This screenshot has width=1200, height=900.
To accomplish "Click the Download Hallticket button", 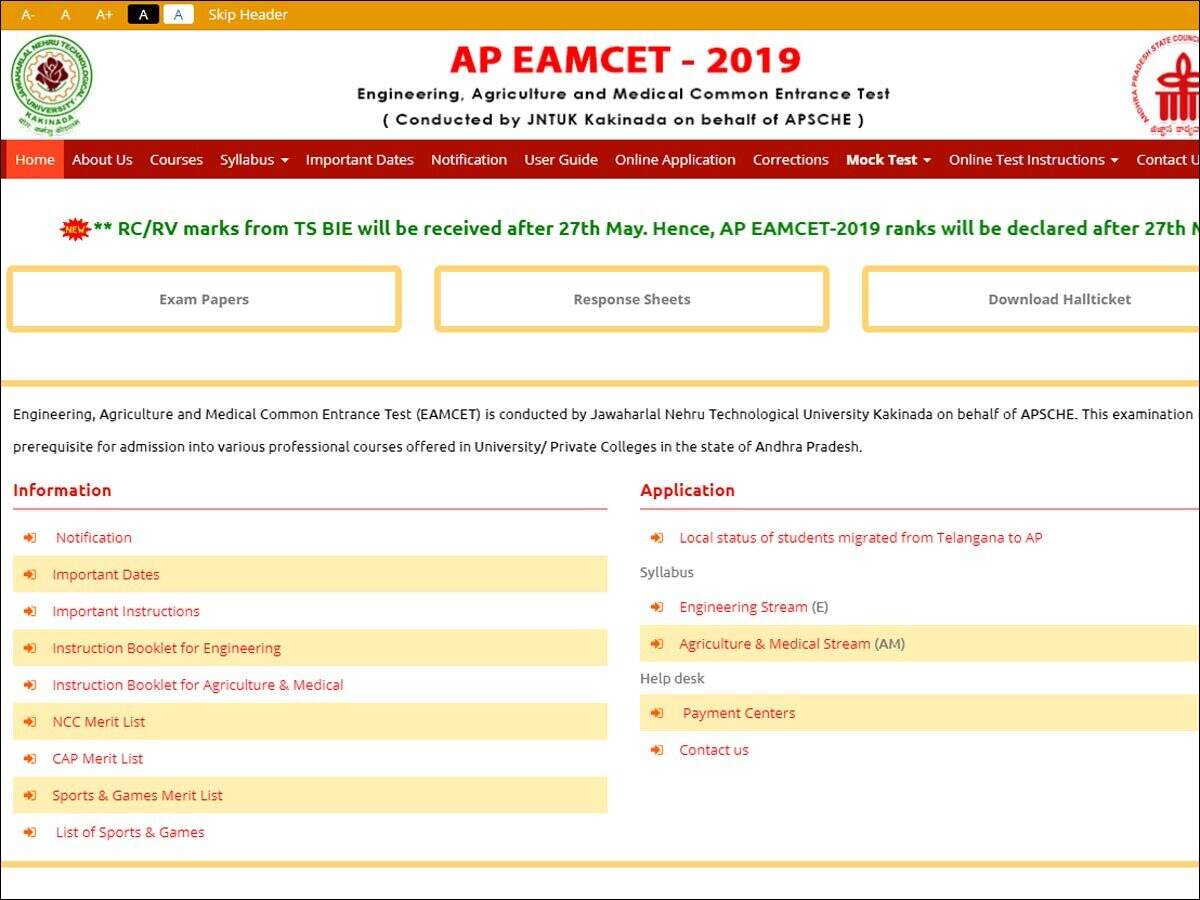I will tap(1032, 299).
